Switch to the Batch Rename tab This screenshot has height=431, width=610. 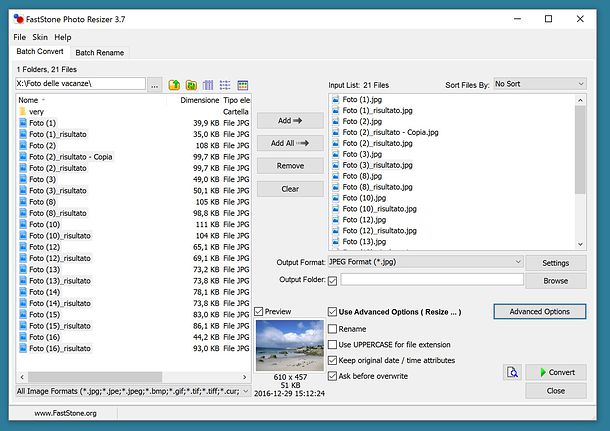tap(100, 53)
